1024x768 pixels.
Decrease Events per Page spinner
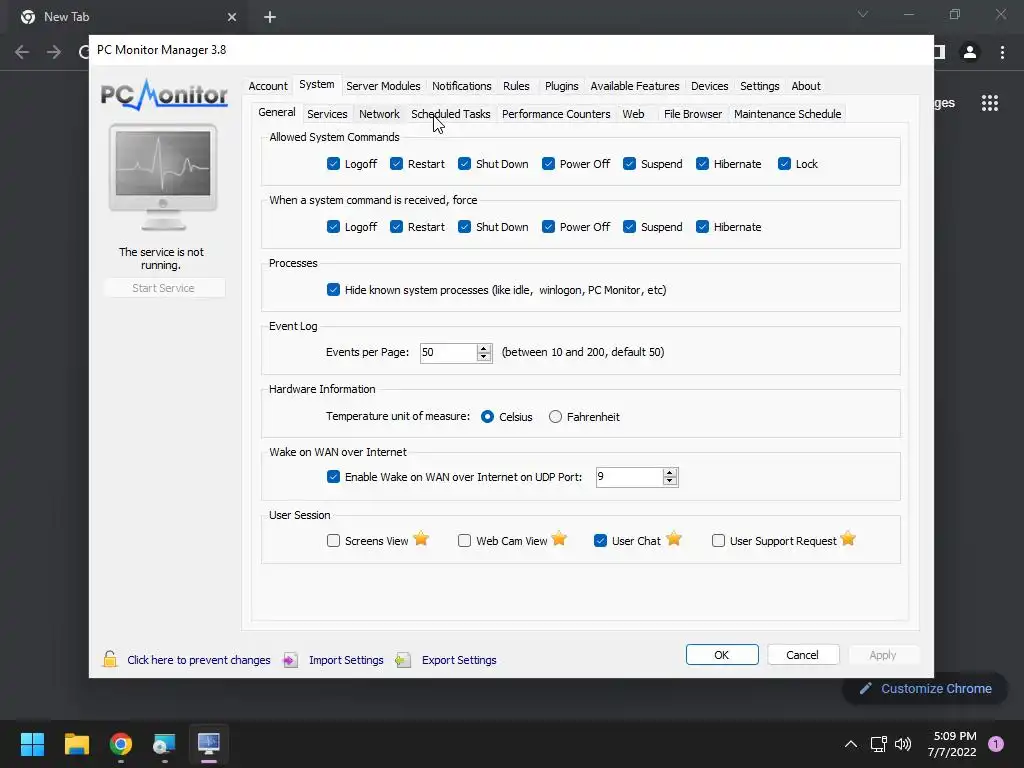tap(484, 357)
